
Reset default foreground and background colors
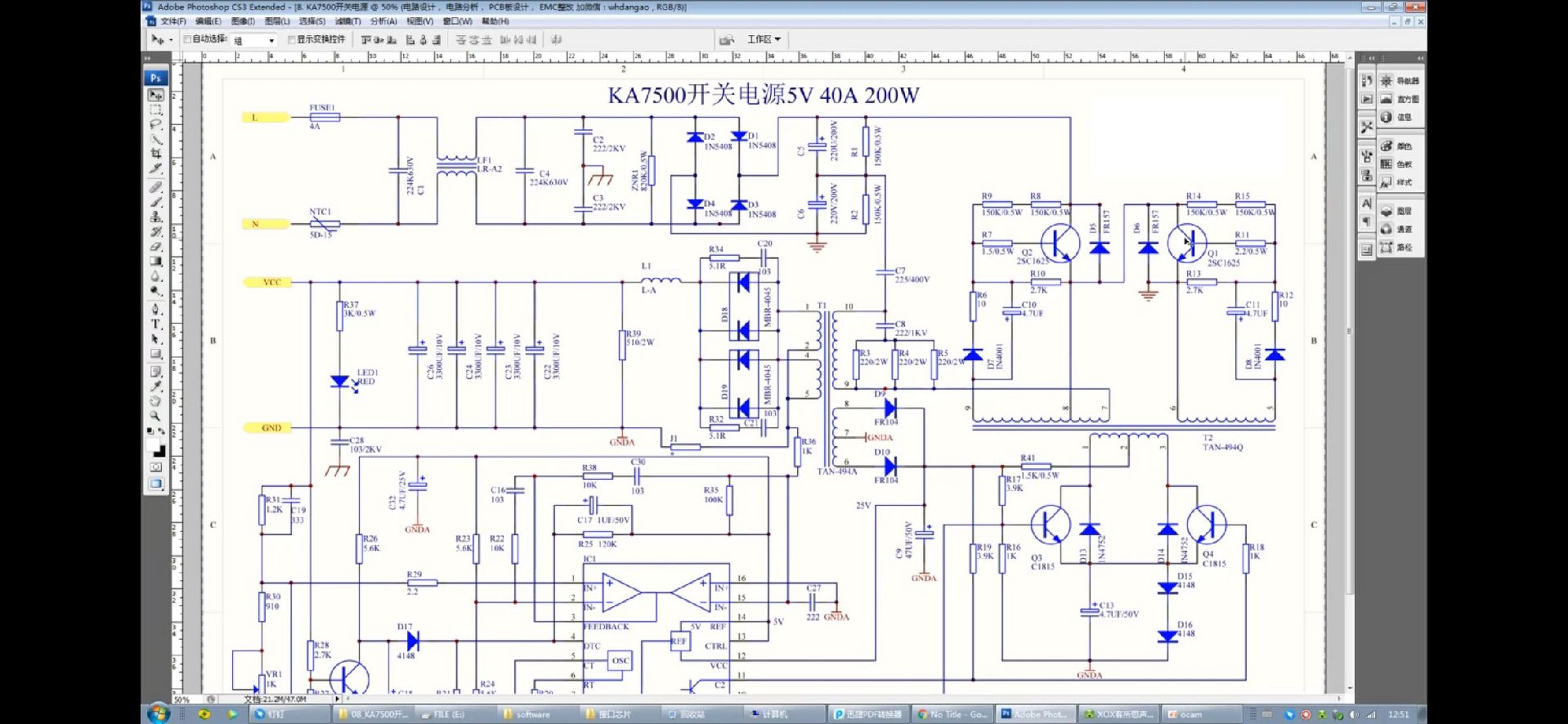tap(151, 432)
